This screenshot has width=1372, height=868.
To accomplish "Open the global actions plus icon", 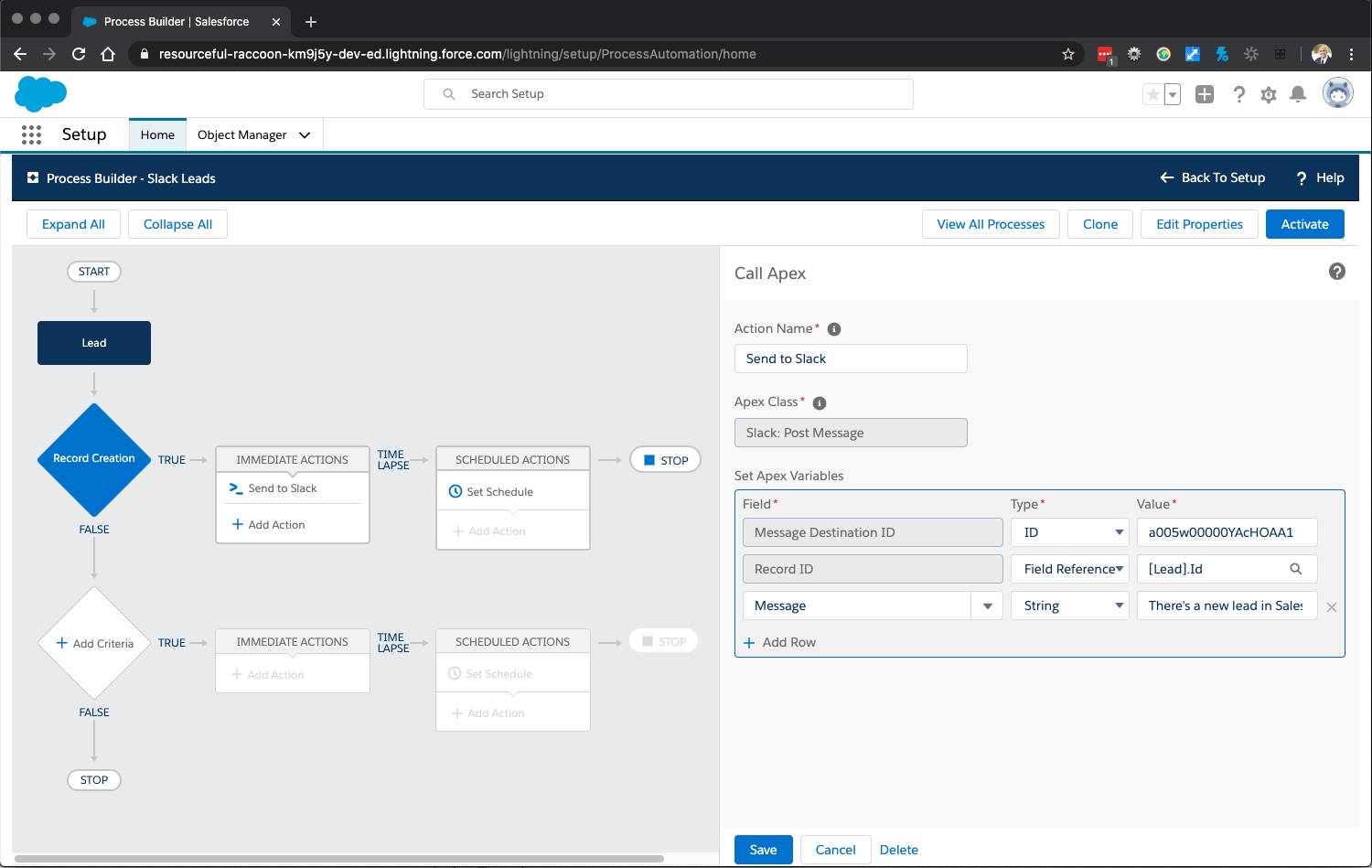I will point(1205,94).
